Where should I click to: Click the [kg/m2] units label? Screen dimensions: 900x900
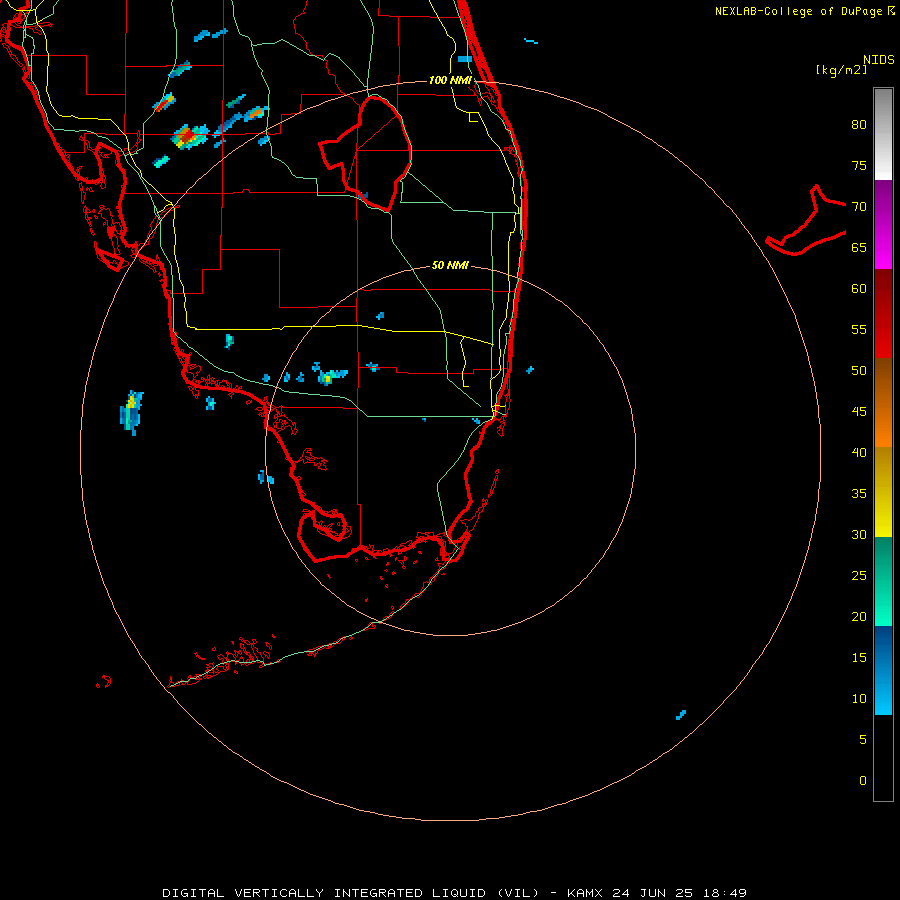(841, 70)
